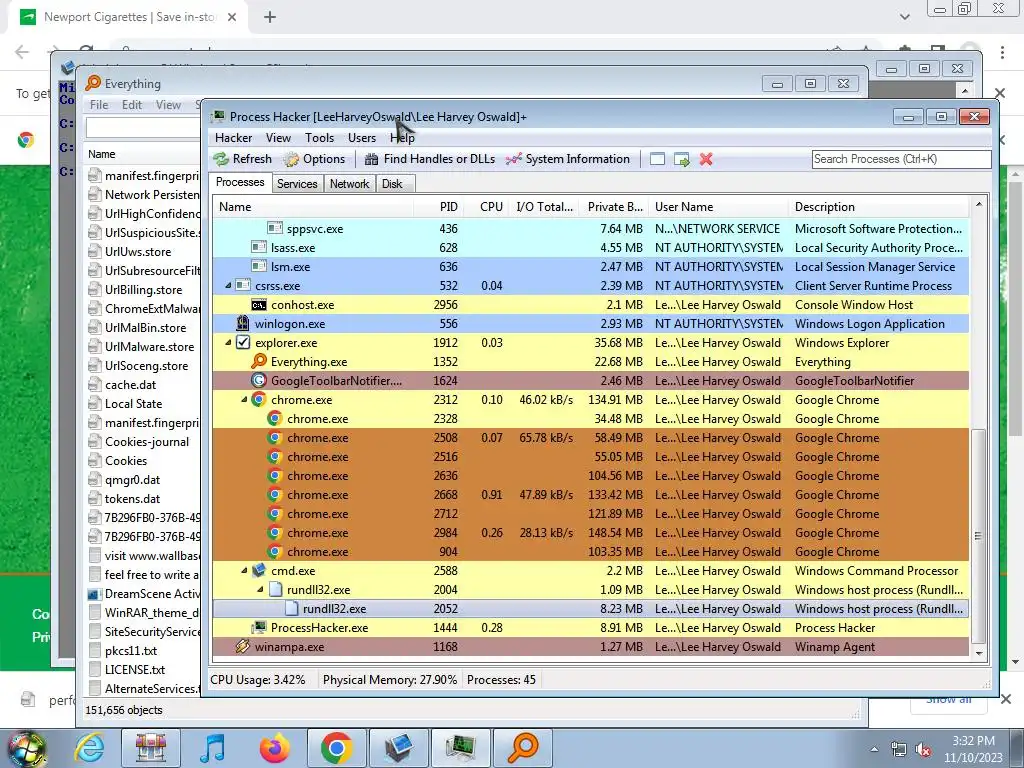Click Find Handles or DLLs
The width and height of the screenshot is (1024, 768).
tap(430, 159)
